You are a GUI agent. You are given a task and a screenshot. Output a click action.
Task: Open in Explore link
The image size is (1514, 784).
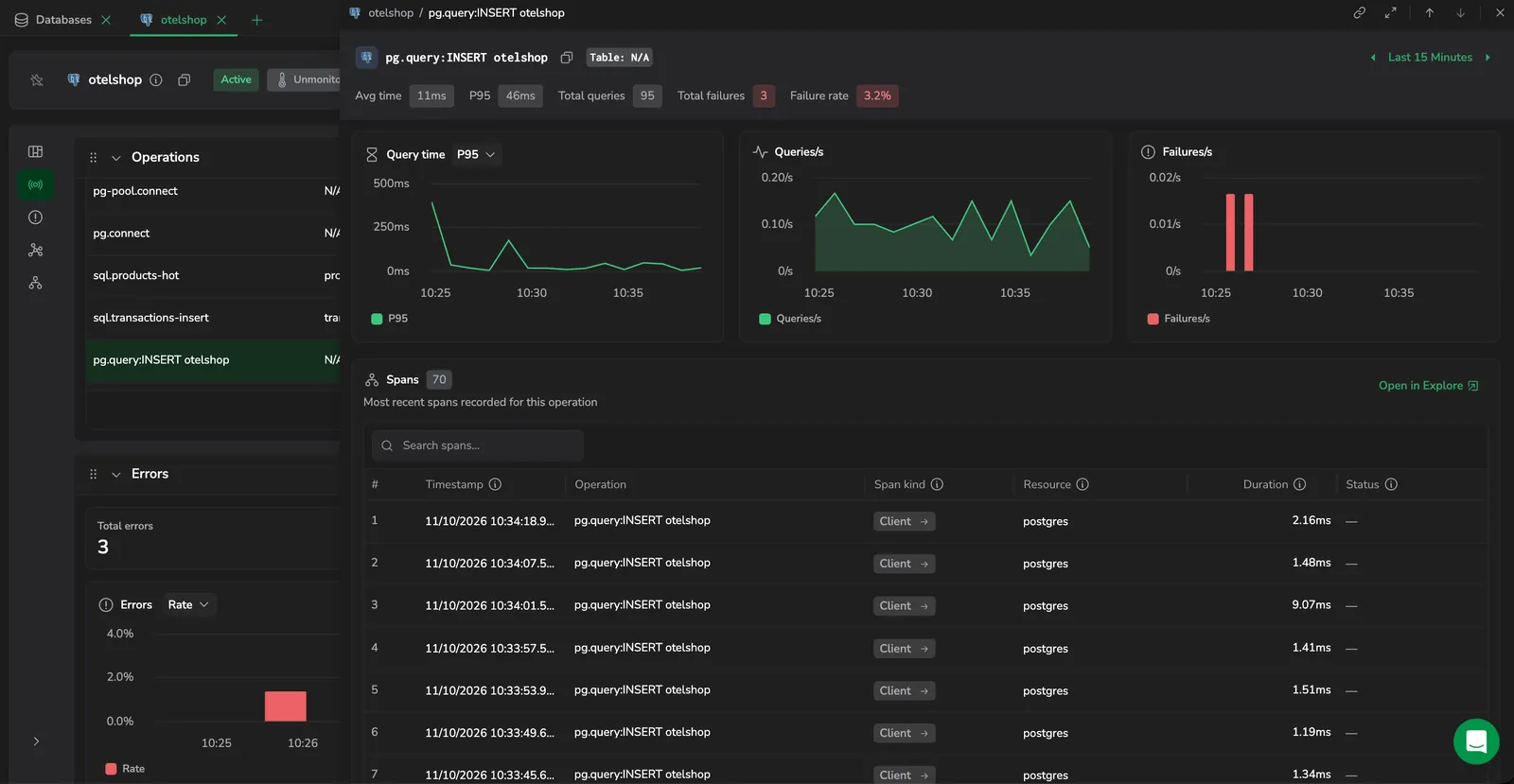click(1428, 386)
